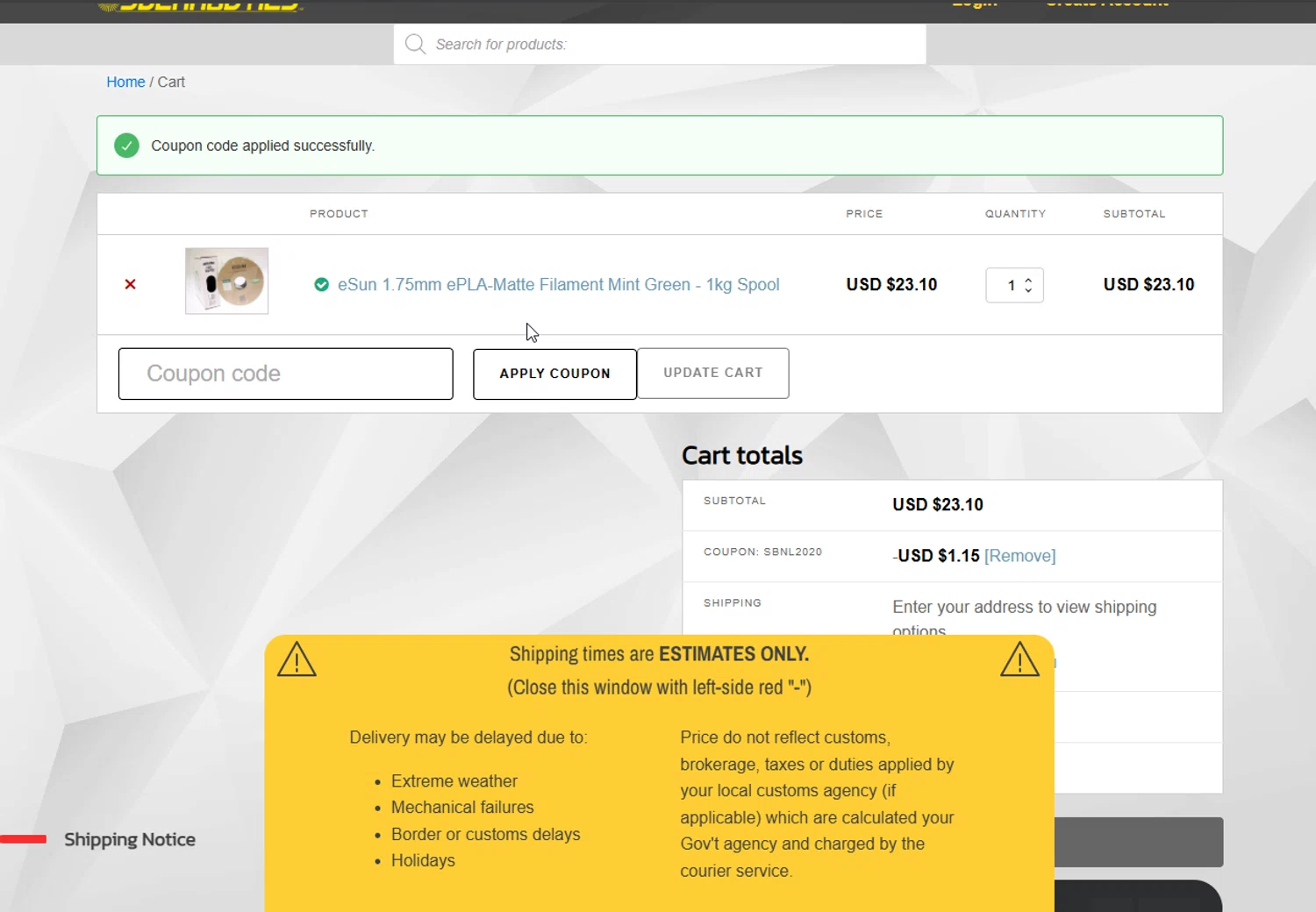
Task: Click the Update Cart button
Action: pyautogui.click(x=713, y=373)
